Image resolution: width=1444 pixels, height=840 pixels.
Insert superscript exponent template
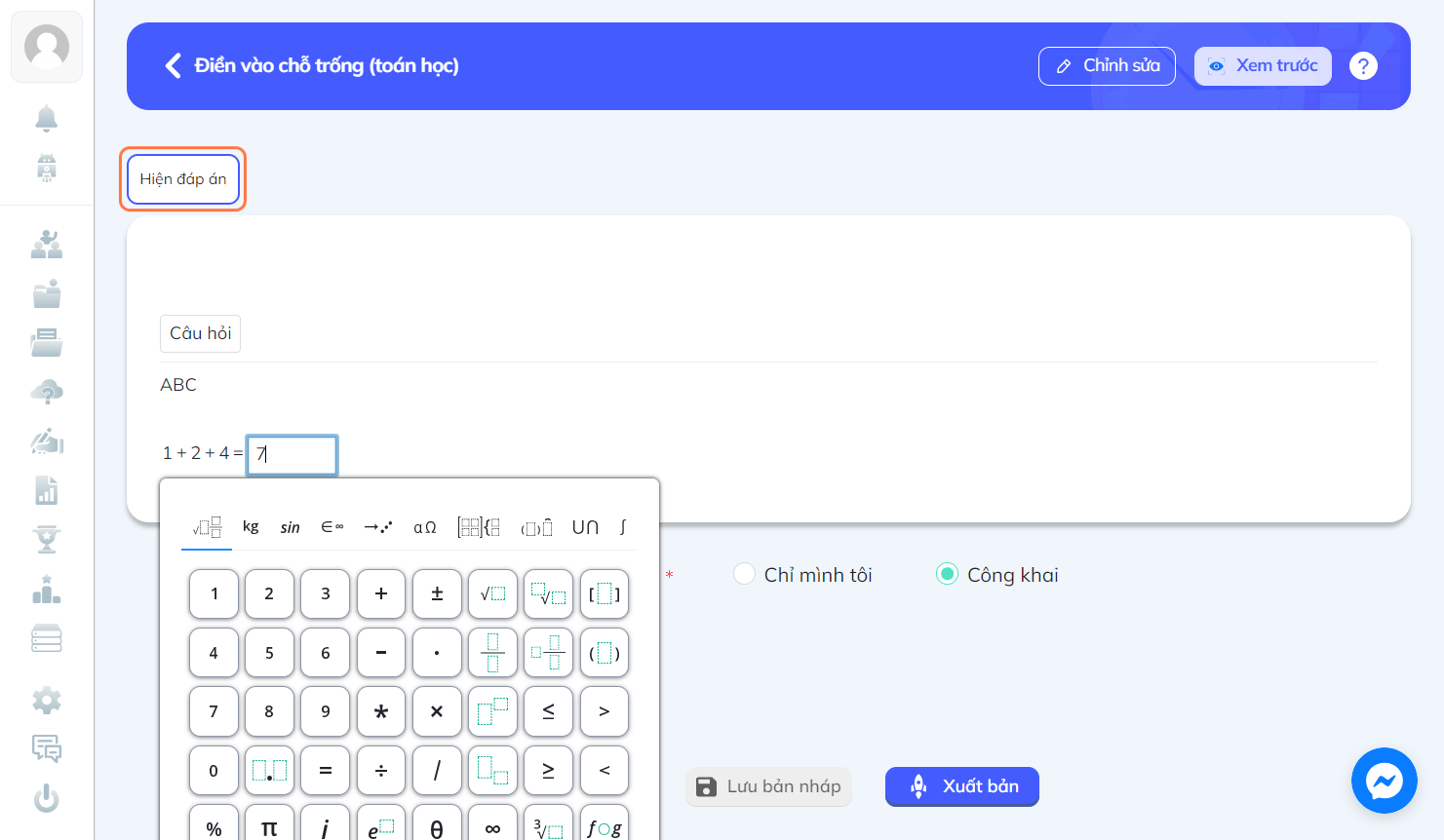[x=492, y=711]
